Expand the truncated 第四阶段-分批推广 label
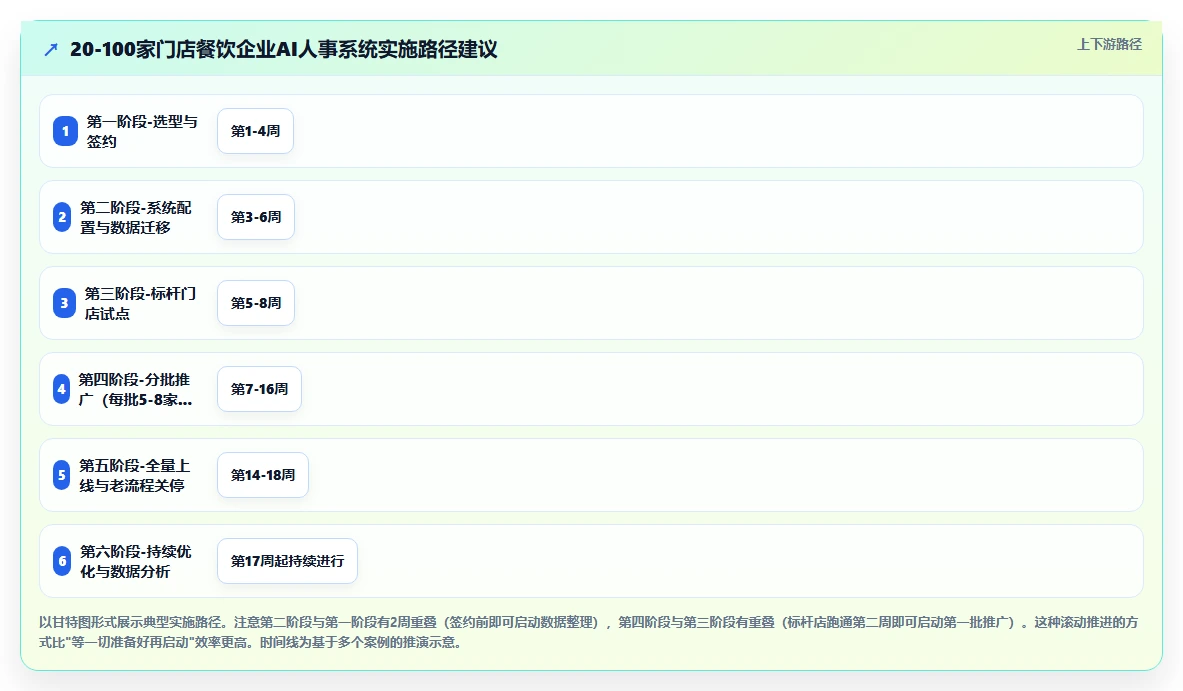 click(x=135, y=389)
